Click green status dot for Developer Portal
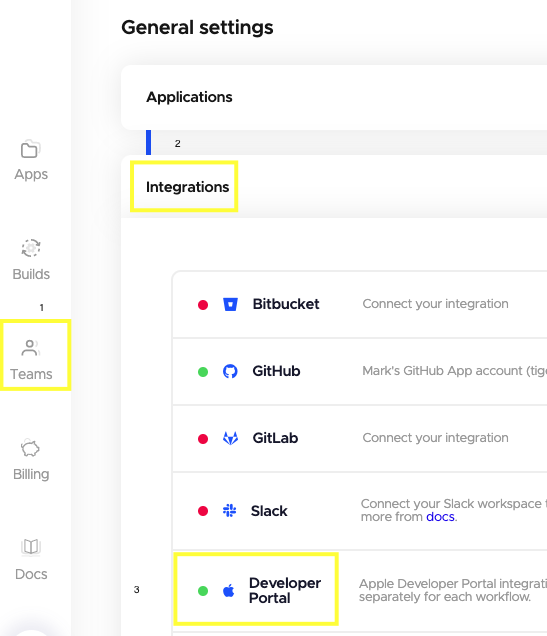547x636 pixels. [x=203, y=591]
